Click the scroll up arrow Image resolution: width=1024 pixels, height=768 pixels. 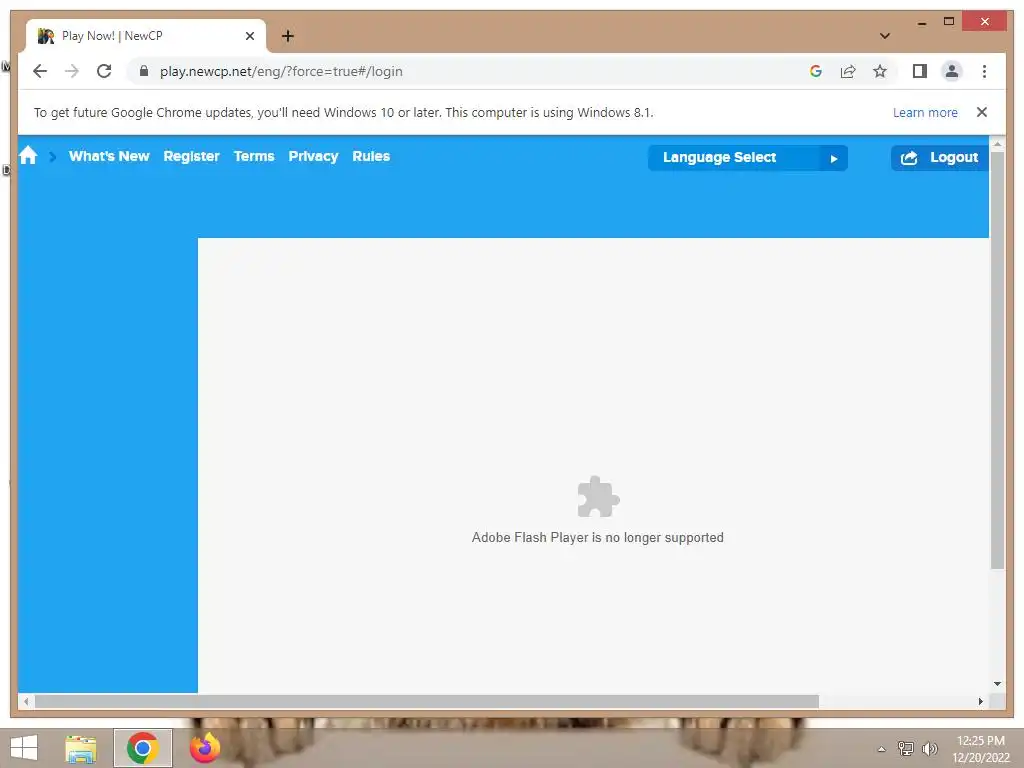click(x=997, y=142)
